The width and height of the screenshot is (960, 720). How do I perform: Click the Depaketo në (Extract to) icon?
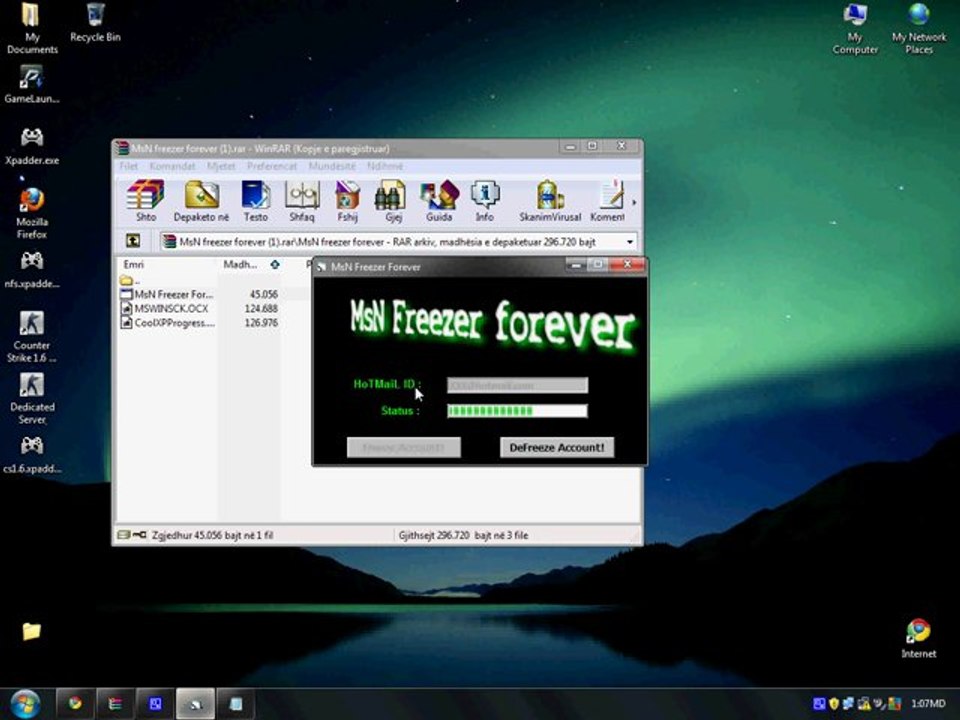(x=201, y=201)
